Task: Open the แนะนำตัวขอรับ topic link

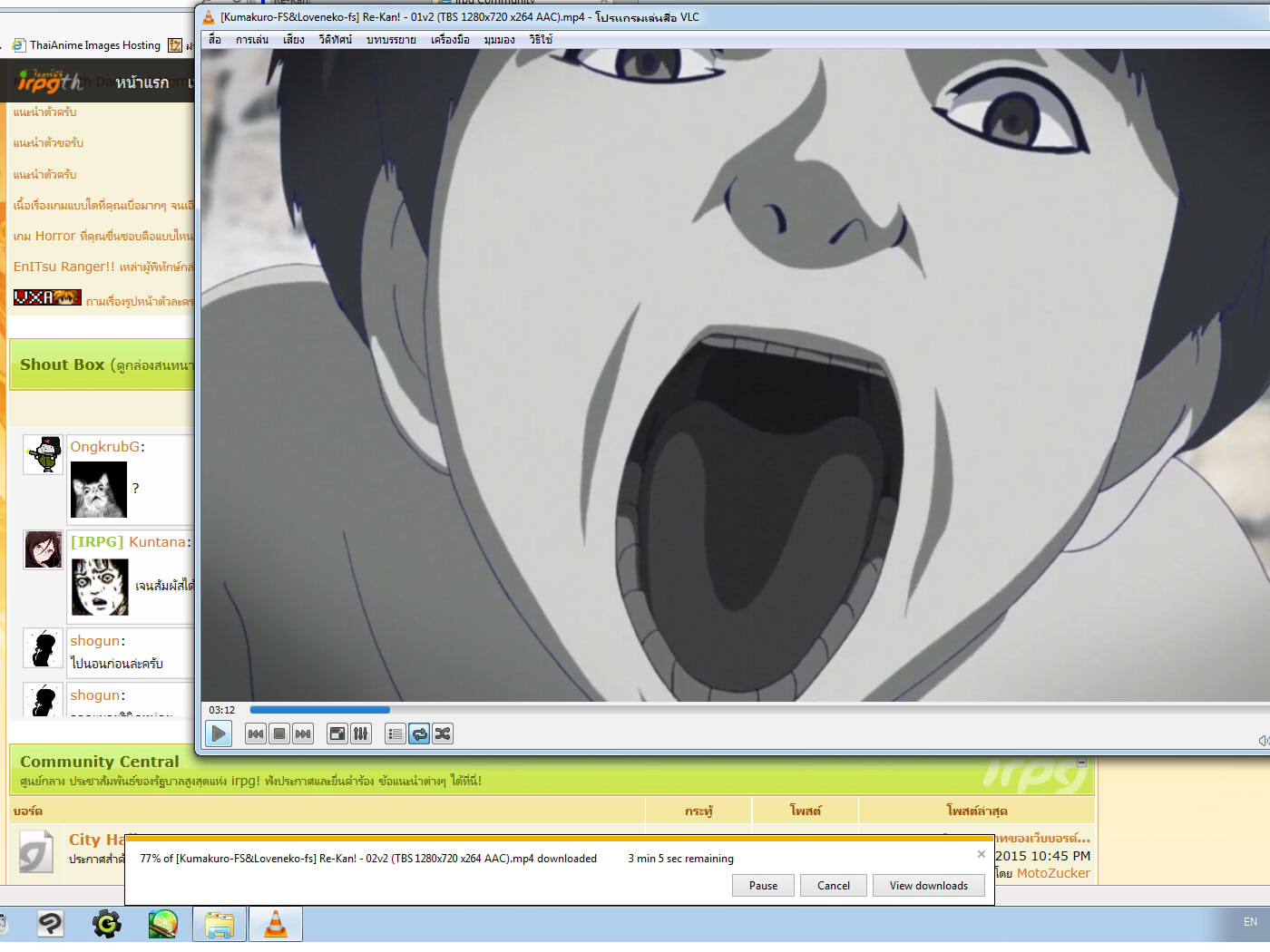Action: (48, 143)
